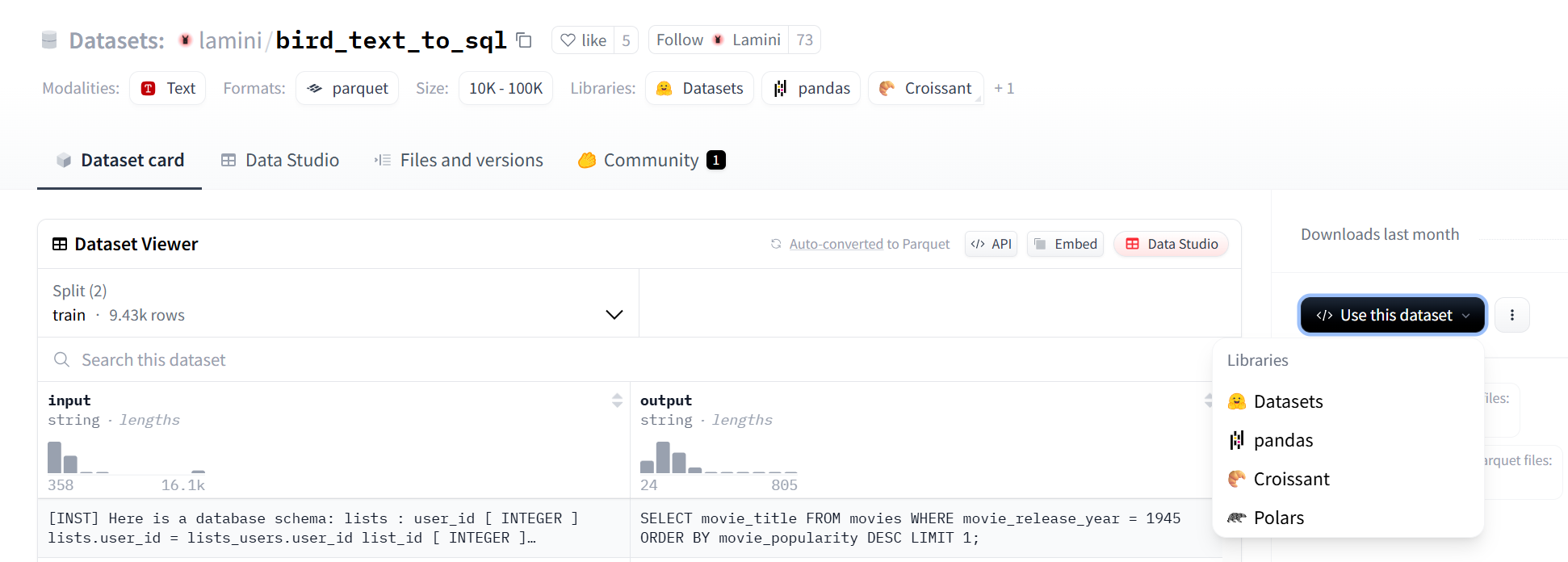Open the Files and versions tab

459,160
